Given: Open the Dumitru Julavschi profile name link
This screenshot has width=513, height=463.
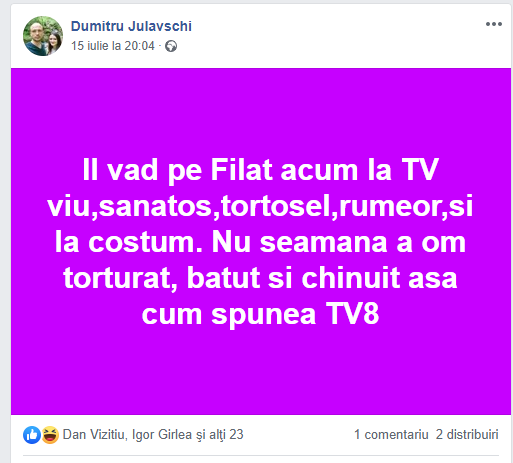Looking at the screenshot, I should tap(131, 26).
